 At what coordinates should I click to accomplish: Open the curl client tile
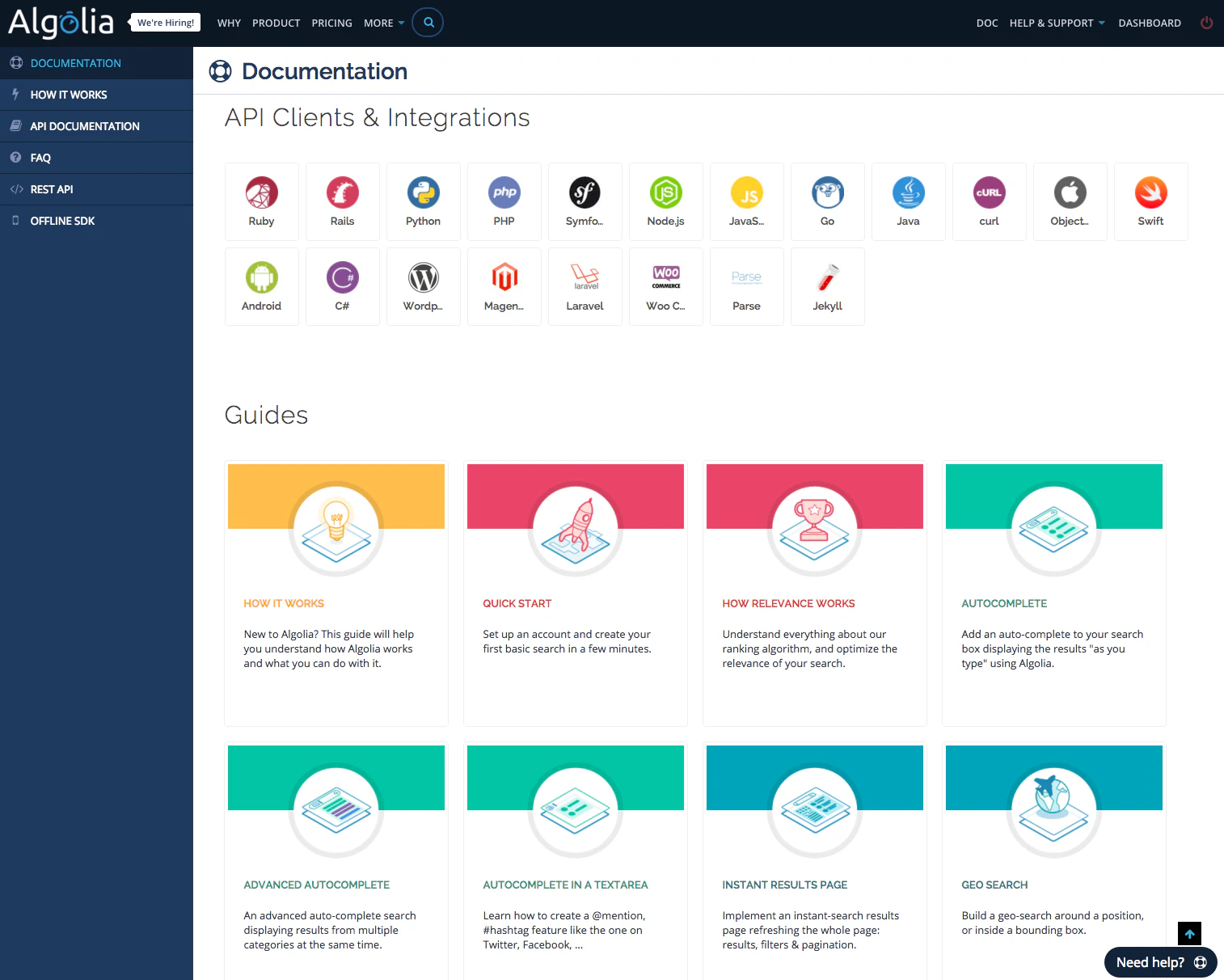pos(989,201)
